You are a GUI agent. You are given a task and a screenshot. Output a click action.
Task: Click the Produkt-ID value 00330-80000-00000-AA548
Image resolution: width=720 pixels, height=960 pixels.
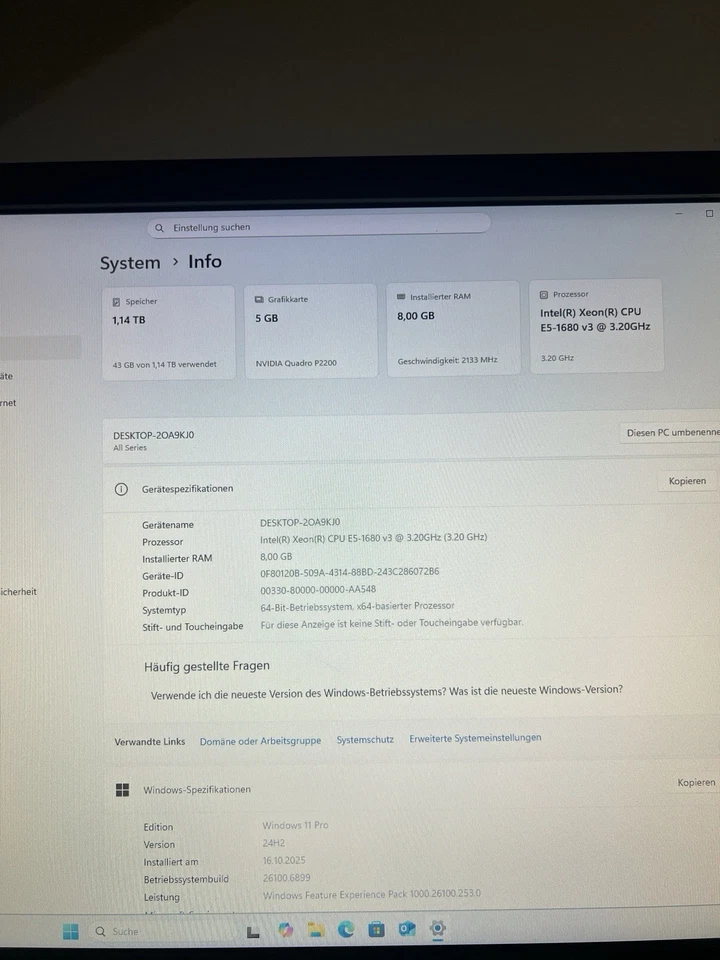[x=318, y=590]
